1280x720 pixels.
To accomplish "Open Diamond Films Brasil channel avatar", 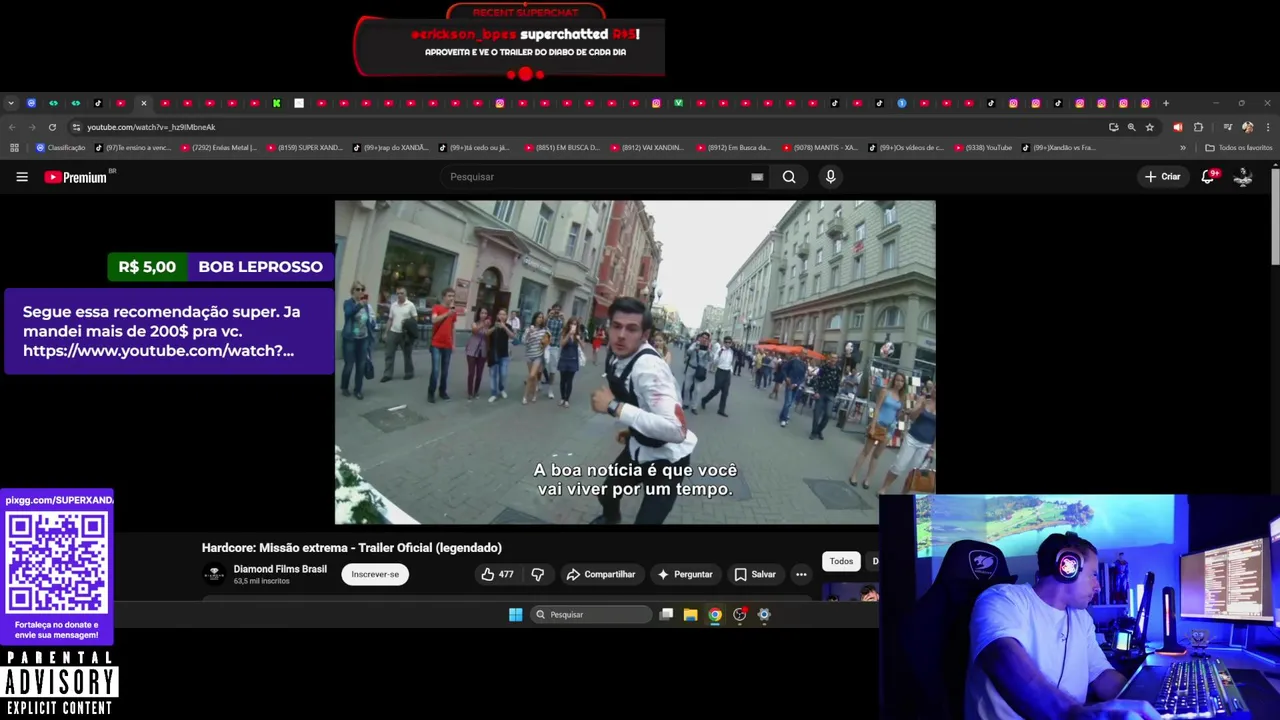I will coord(213,574).
